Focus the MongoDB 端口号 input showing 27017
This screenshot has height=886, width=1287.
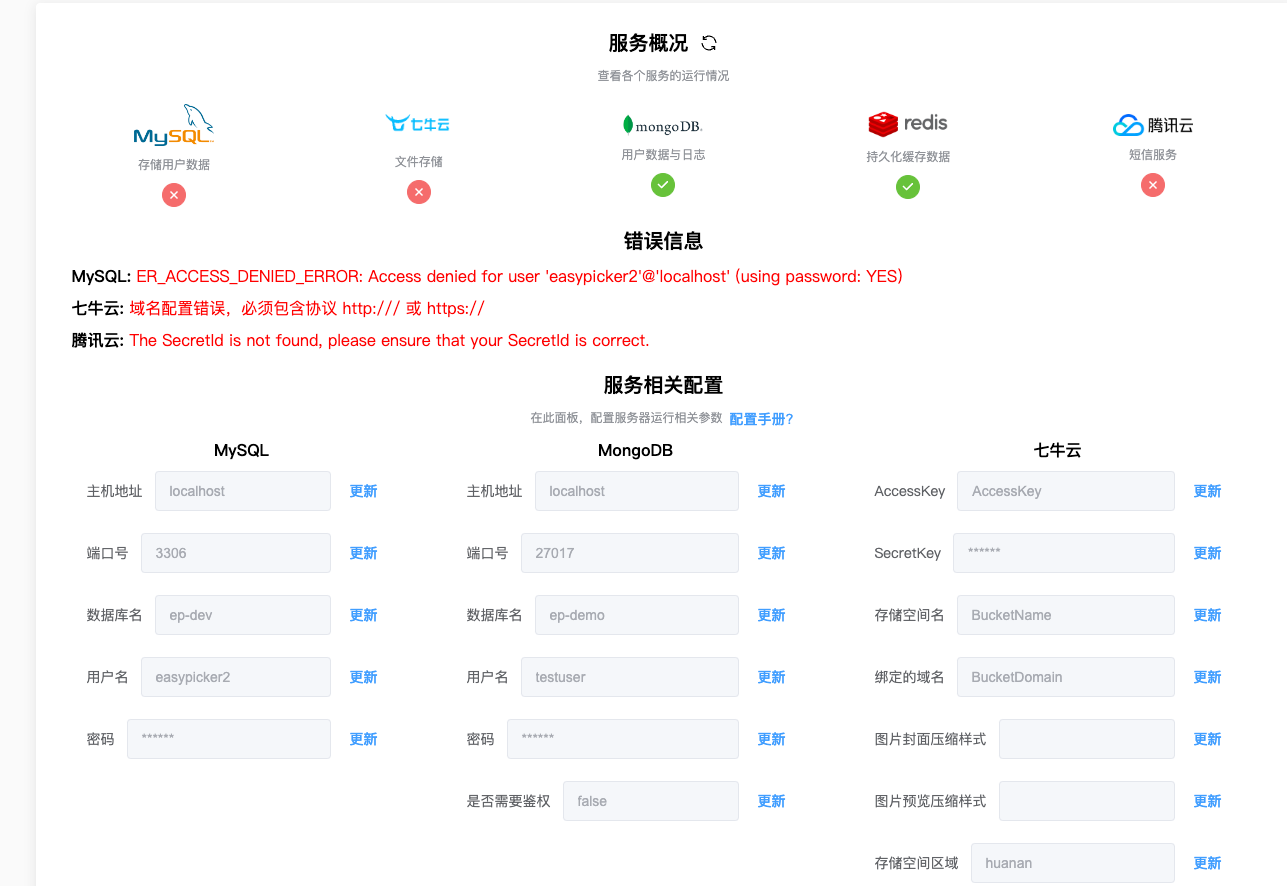(630, 553)
